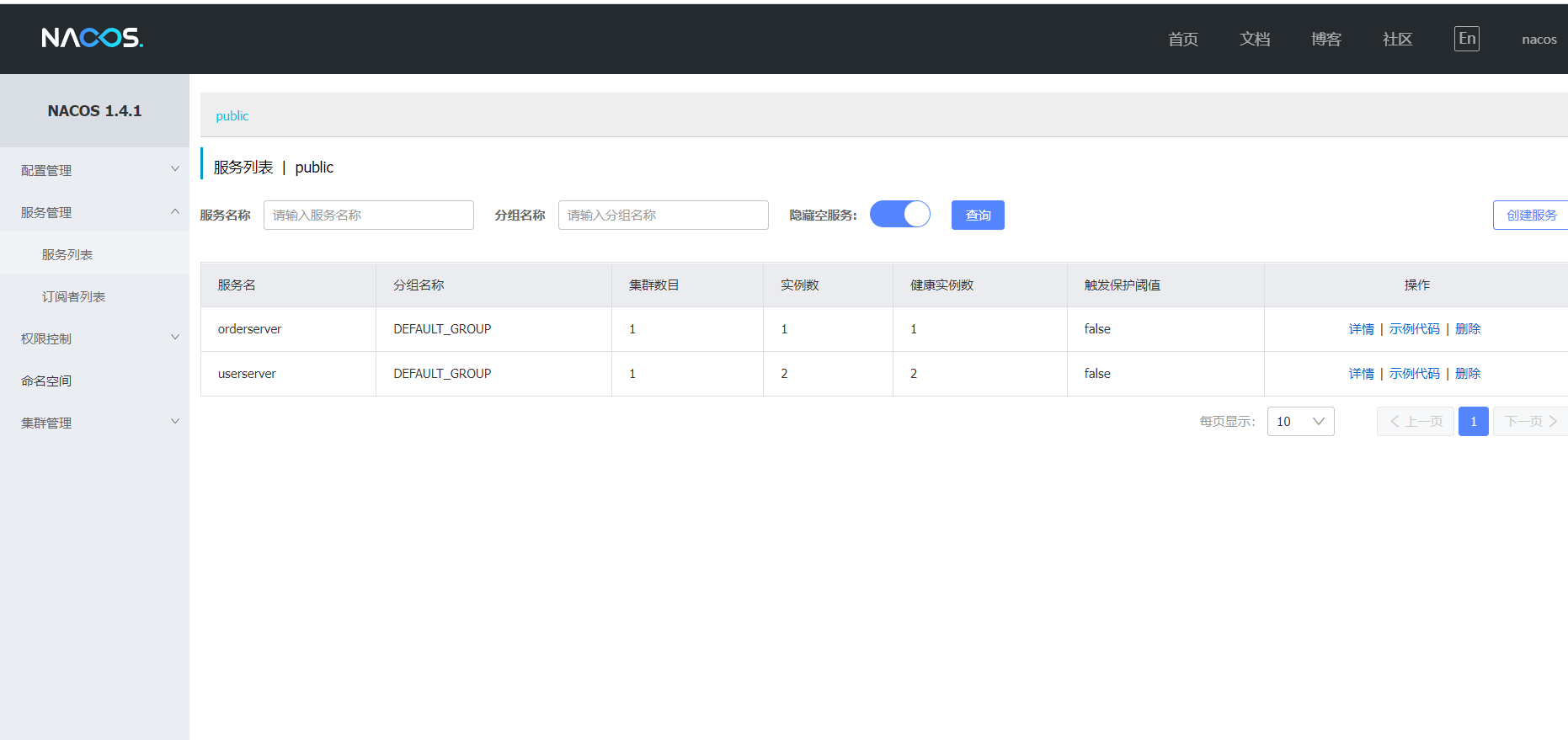Click the 上一页 previous page button
This screenshot has height=740, width=1568.
coord(1416,421)
